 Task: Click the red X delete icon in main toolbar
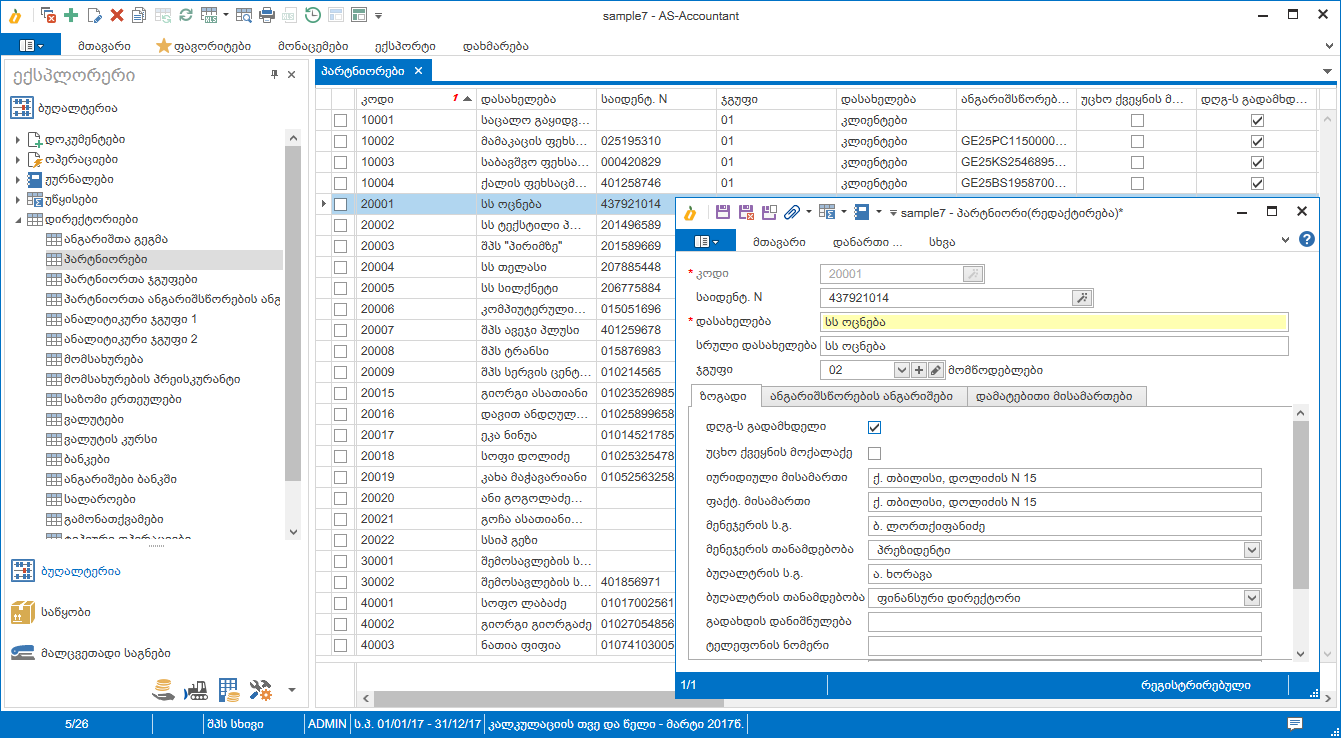point(117,15)
